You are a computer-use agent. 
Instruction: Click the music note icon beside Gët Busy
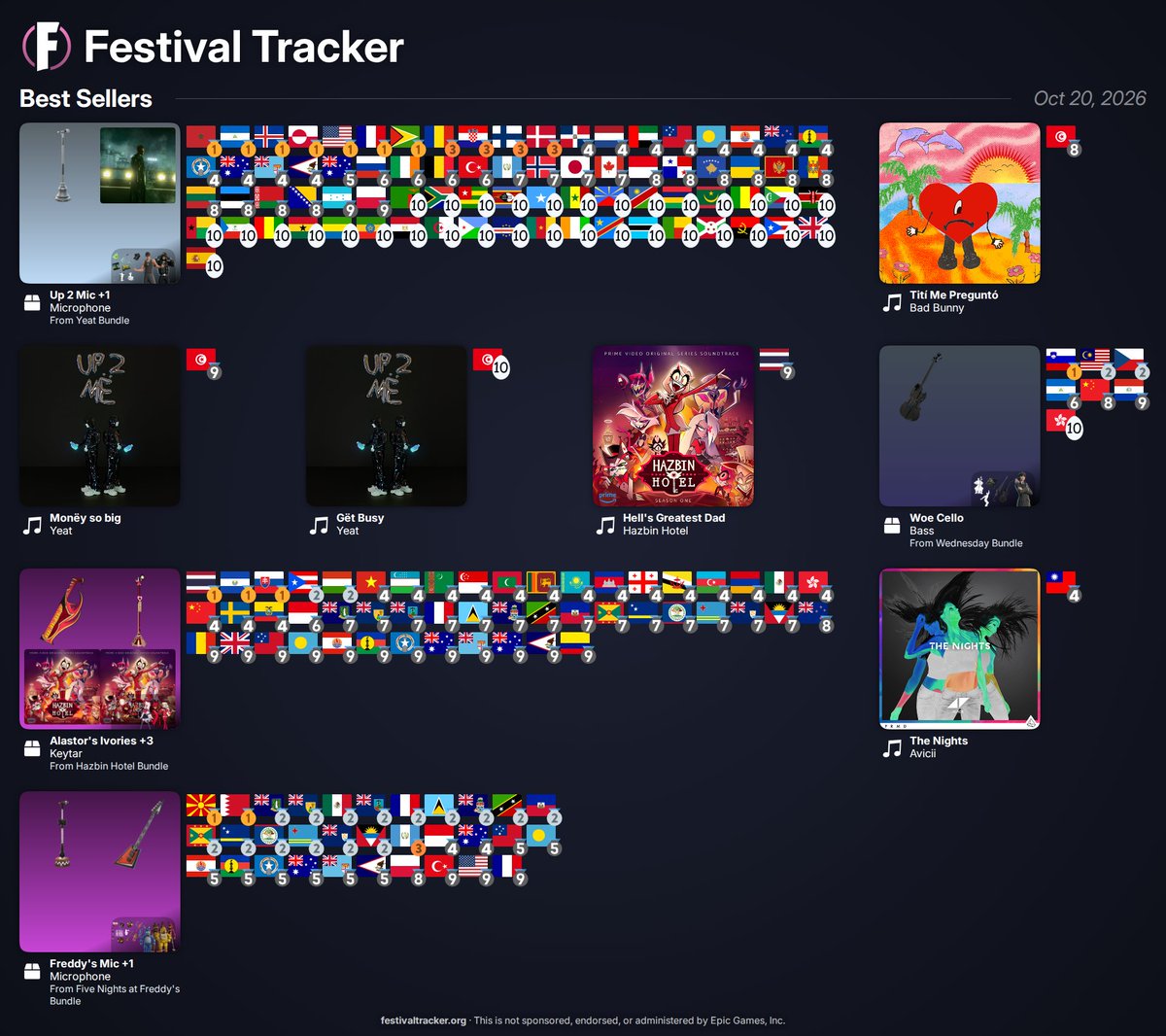(319, 526)
